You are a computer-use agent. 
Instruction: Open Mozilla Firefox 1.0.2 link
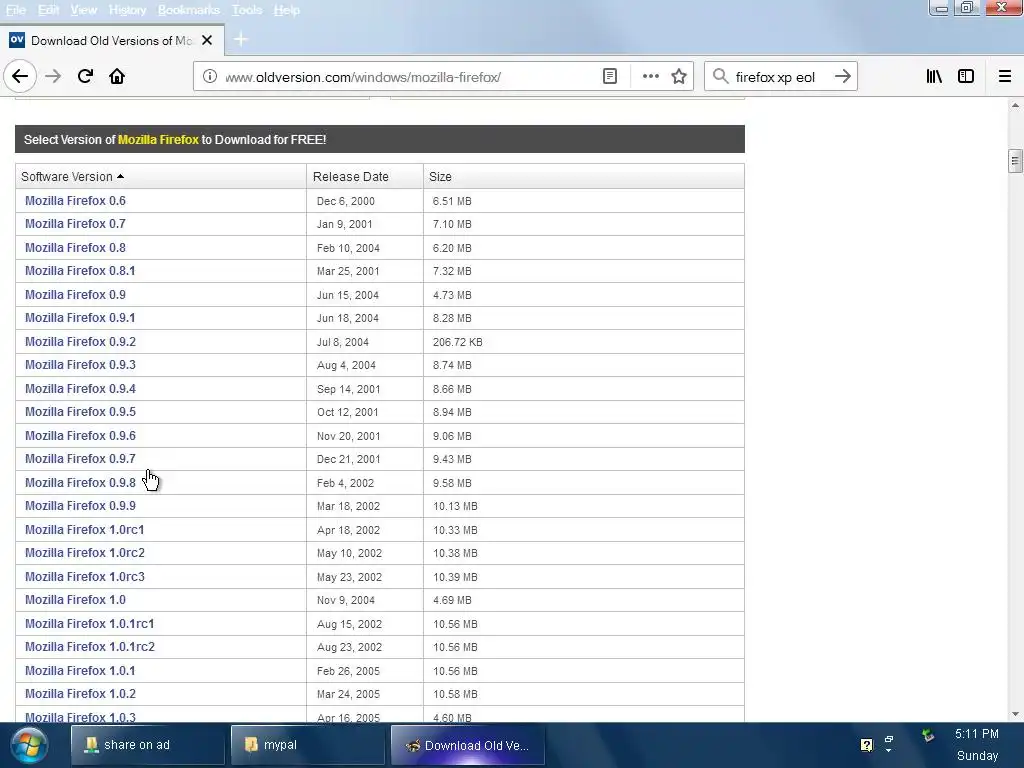[x=80, y=694]
